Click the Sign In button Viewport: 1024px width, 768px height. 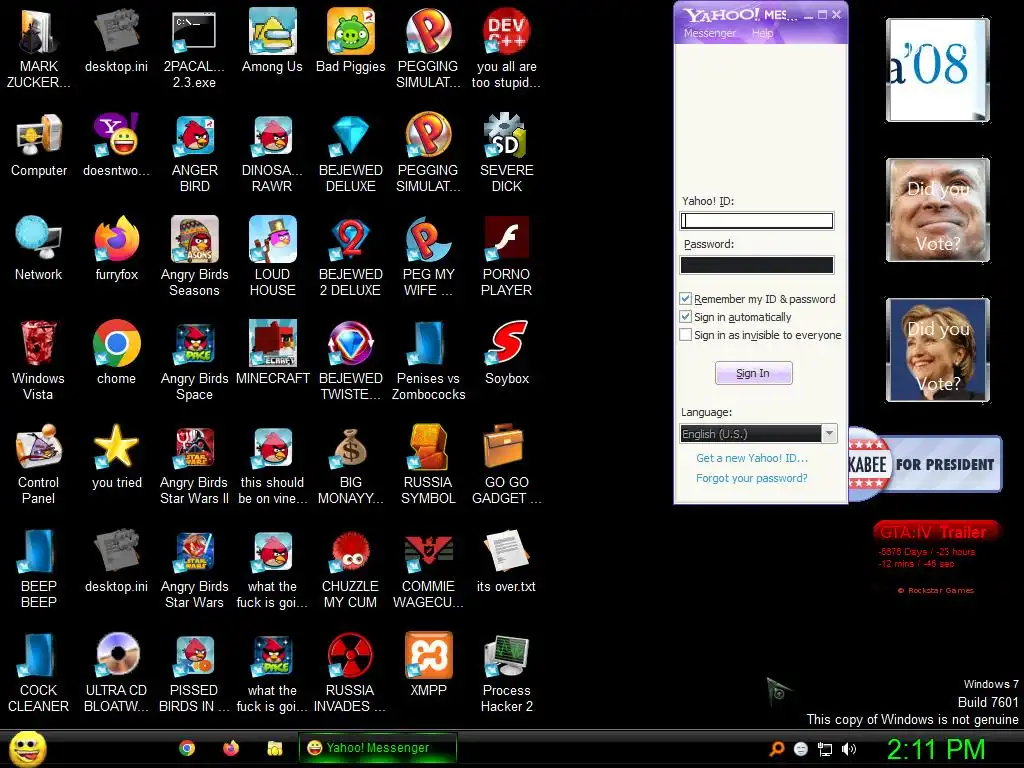[x=754, y=373]
